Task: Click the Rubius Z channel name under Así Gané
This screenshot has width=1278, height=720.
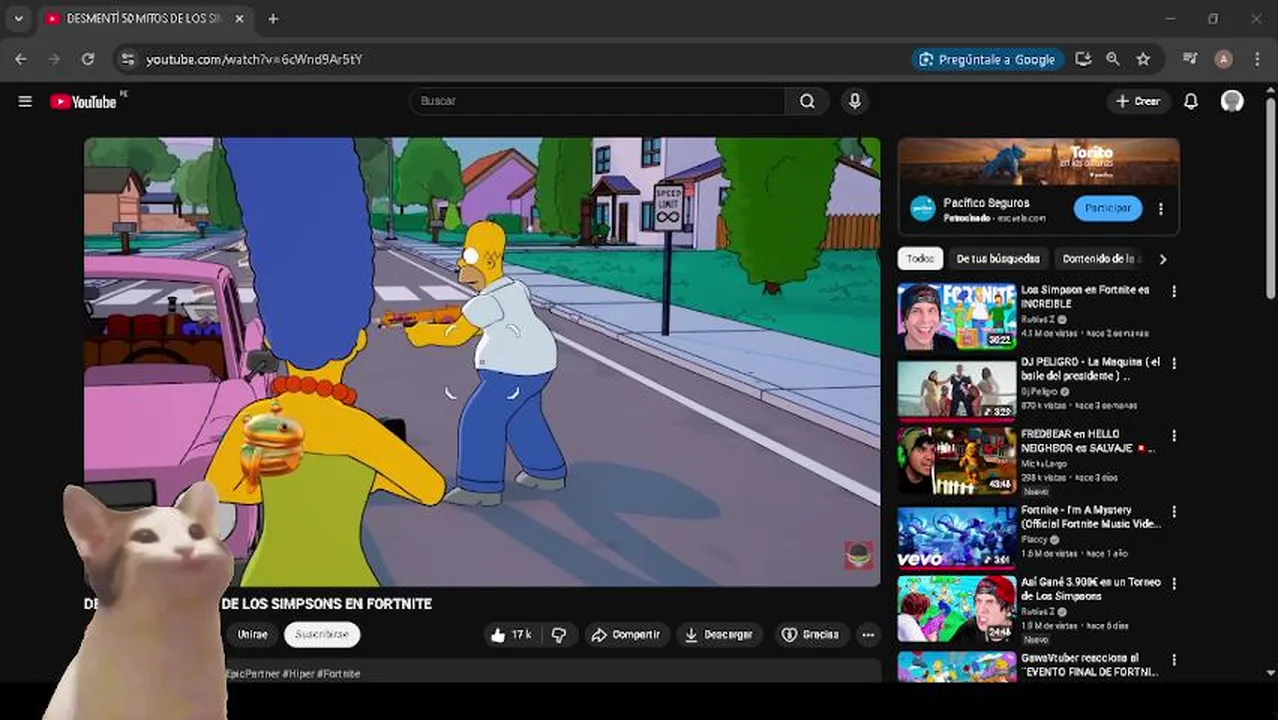Action: tap(1038, 611)
